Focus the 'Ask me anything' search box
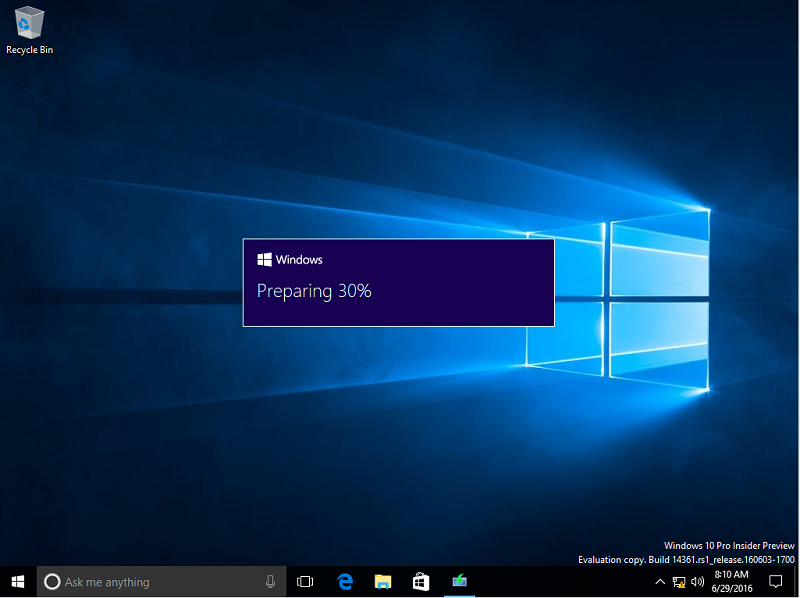The width and height of the screenshot is (800, 598). point(161,582)
